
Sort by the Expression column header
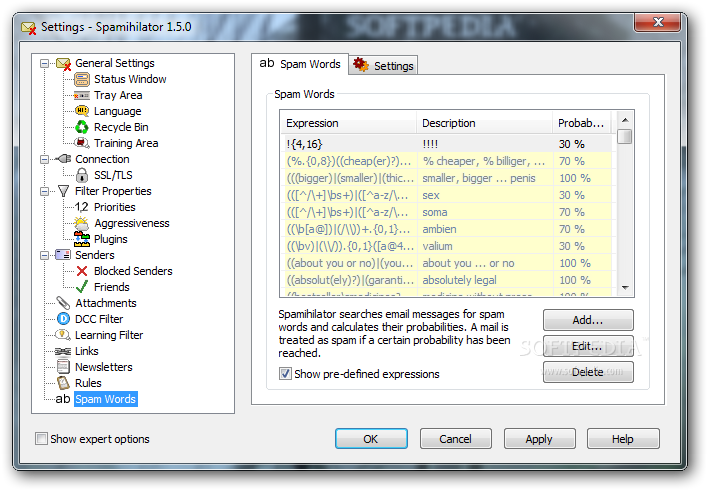[x=348, y=123]
